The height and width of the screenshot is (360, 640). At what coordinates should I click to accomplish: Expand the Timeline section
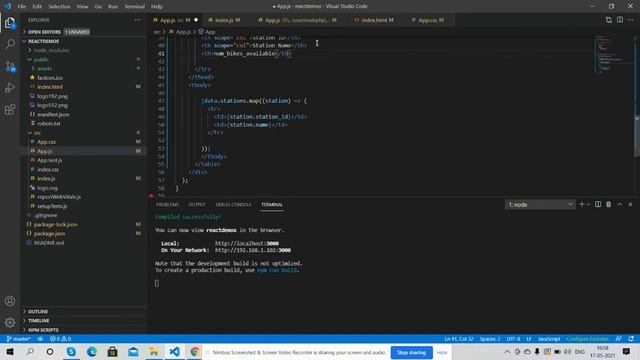tap(38, 321)
